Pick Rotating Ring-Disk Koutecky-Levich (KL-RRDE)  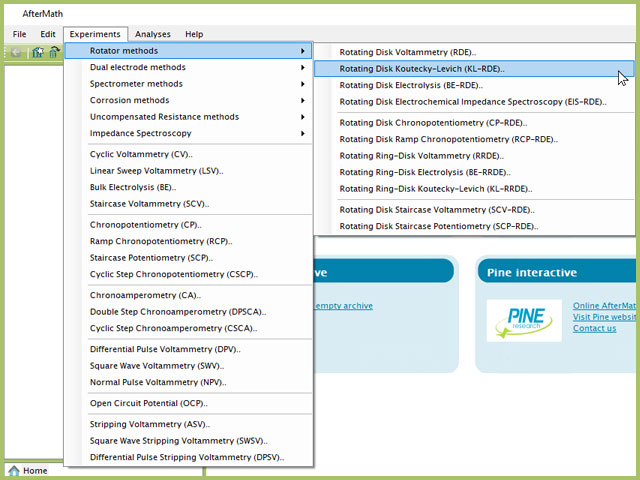(474, 189)
